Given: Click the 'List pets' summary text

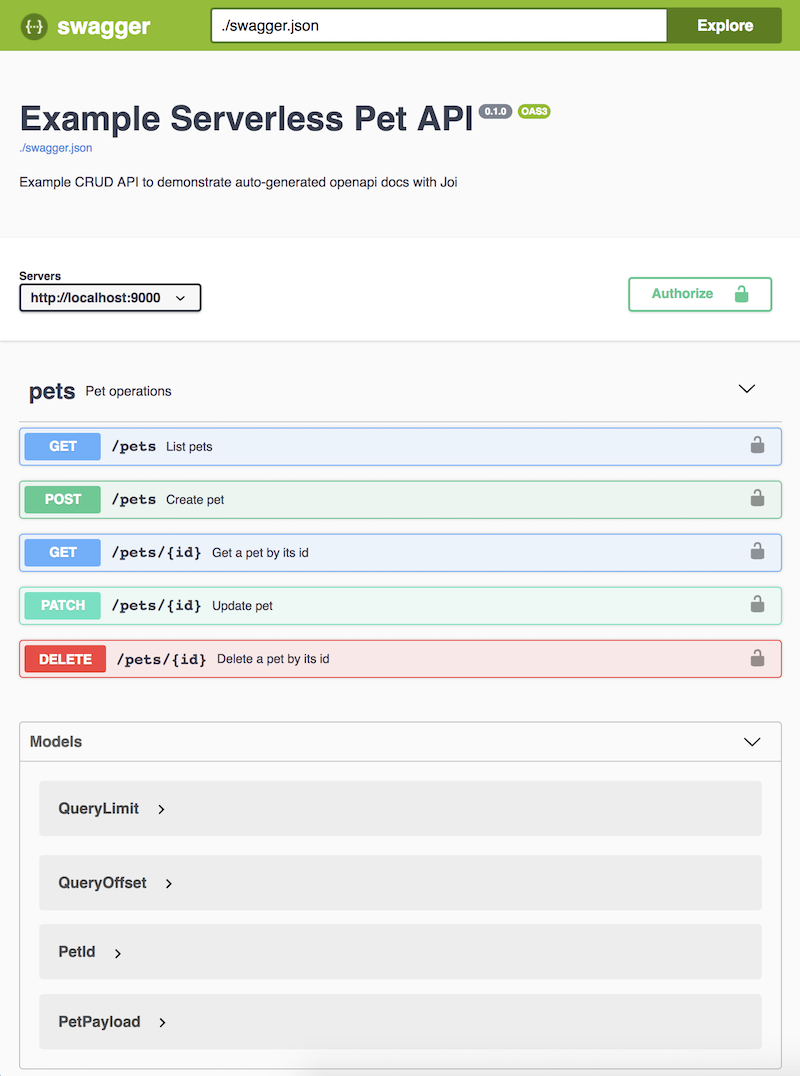Looking at the screenshot, I should coord(189,447).
